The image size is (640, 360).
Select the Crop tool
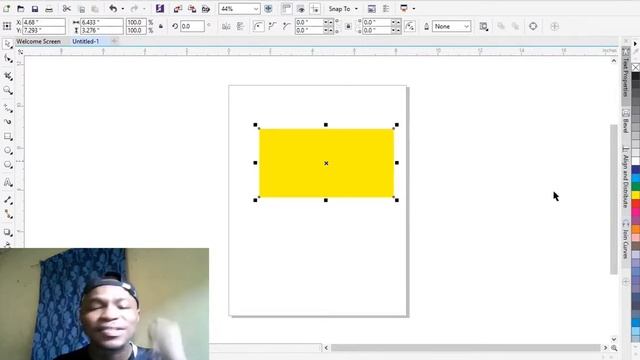8,76
